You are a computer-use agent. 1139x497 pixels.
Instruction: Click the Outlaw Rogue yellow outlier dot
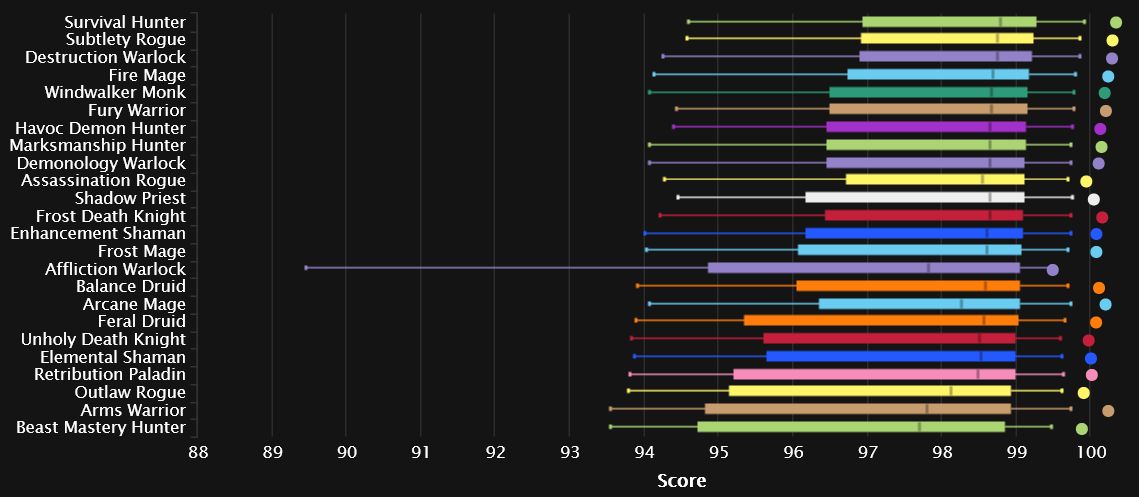pos(1083,393)
